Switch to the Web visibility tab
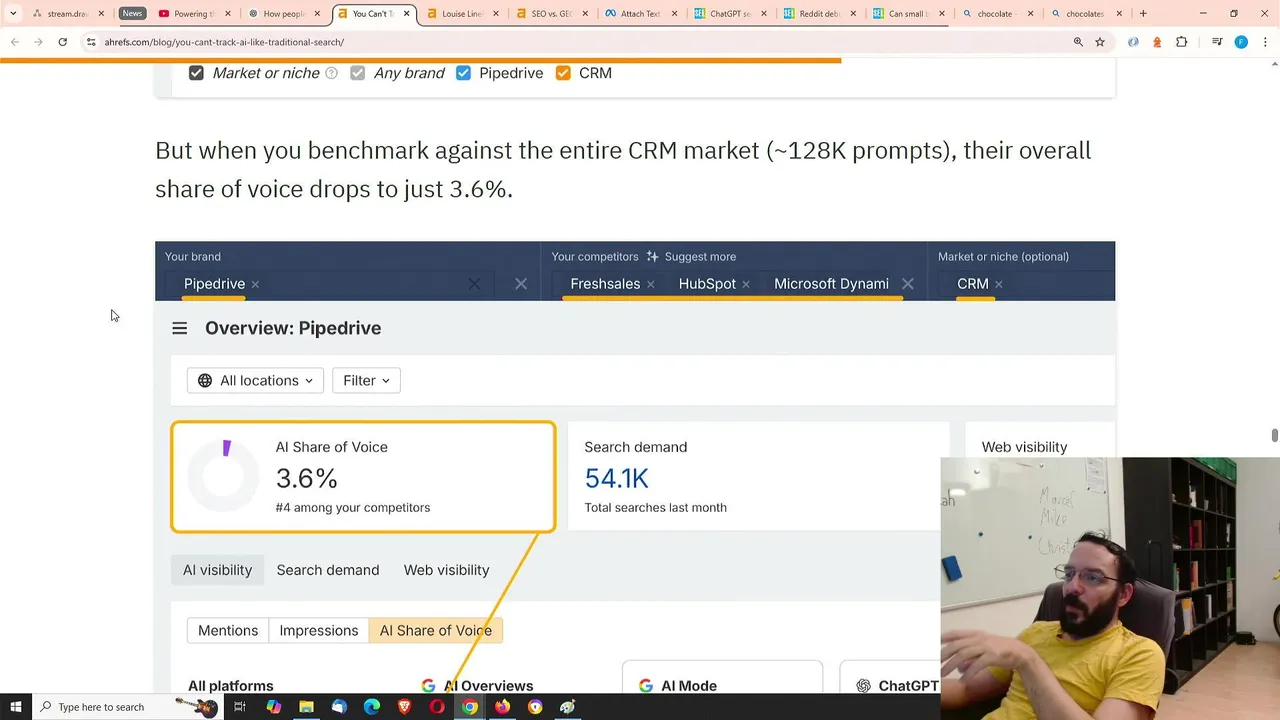 (446, 570)
